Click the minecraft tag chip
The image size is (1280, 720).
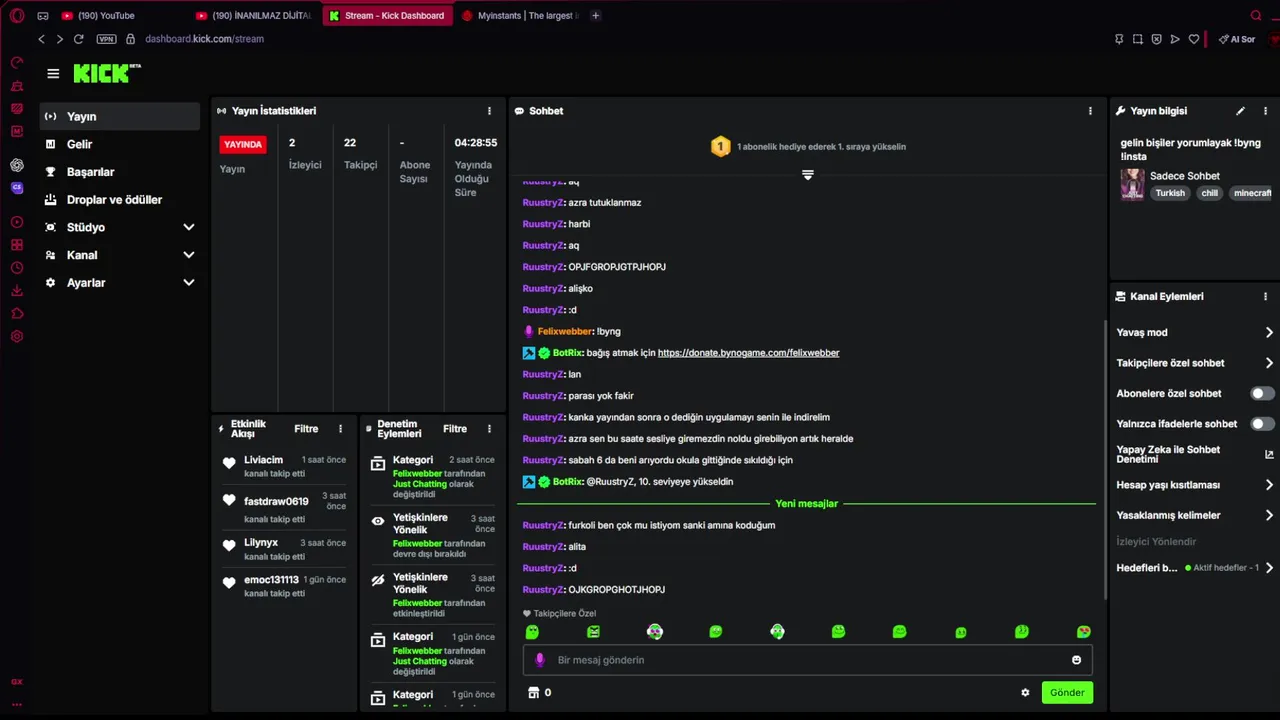pyautogui.click(x=1252, y=193)
